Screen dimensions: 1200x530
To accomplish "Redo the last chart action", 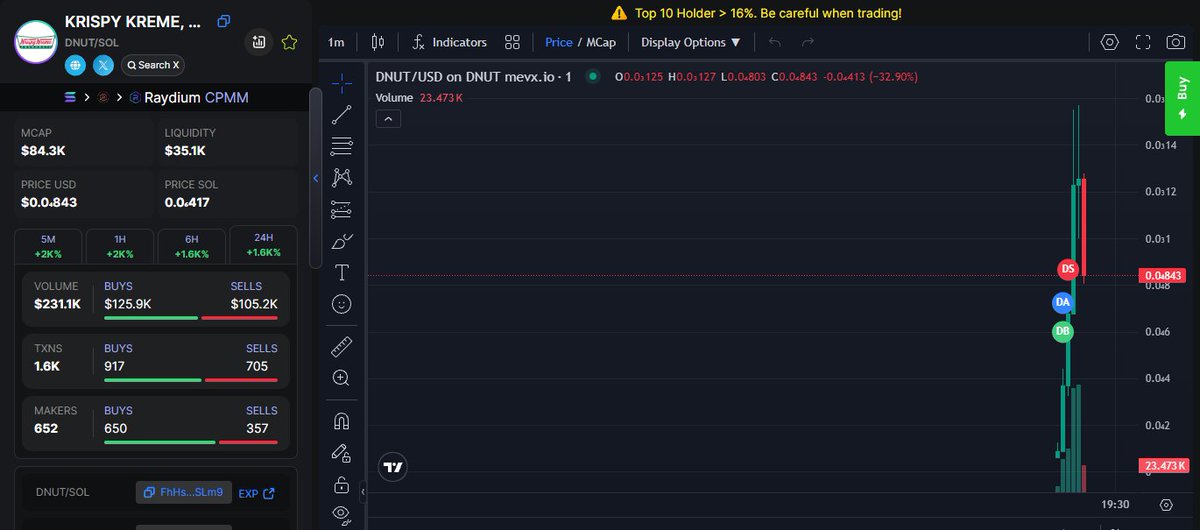I will [808, 42].
